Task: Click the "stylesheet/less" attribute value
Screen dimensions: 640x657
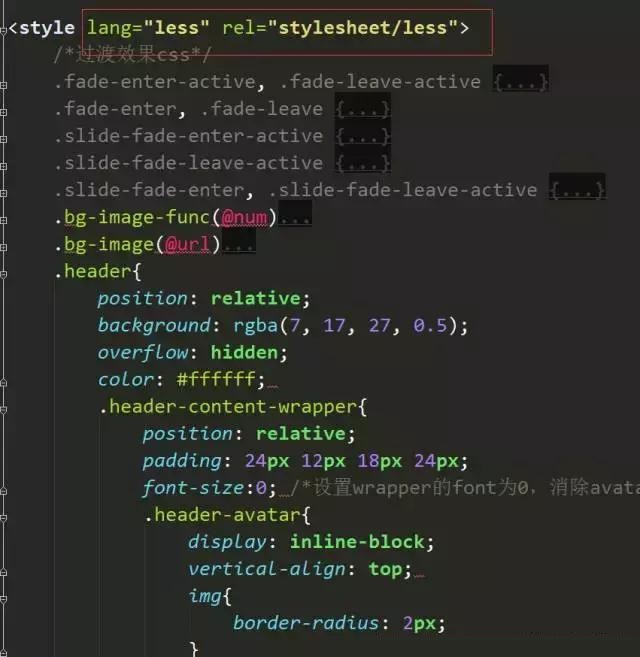Action: pyautogui.click(x=363, y=28)
